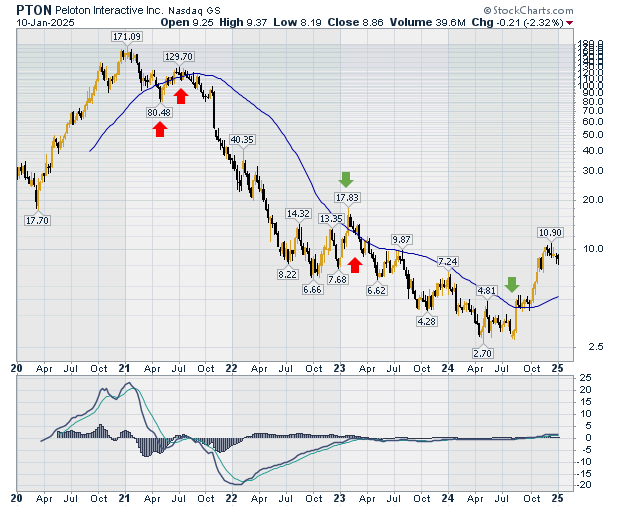Click the red arrow below the 80.48 label
This screenshot has height=507, width=620.
[159, 128]
